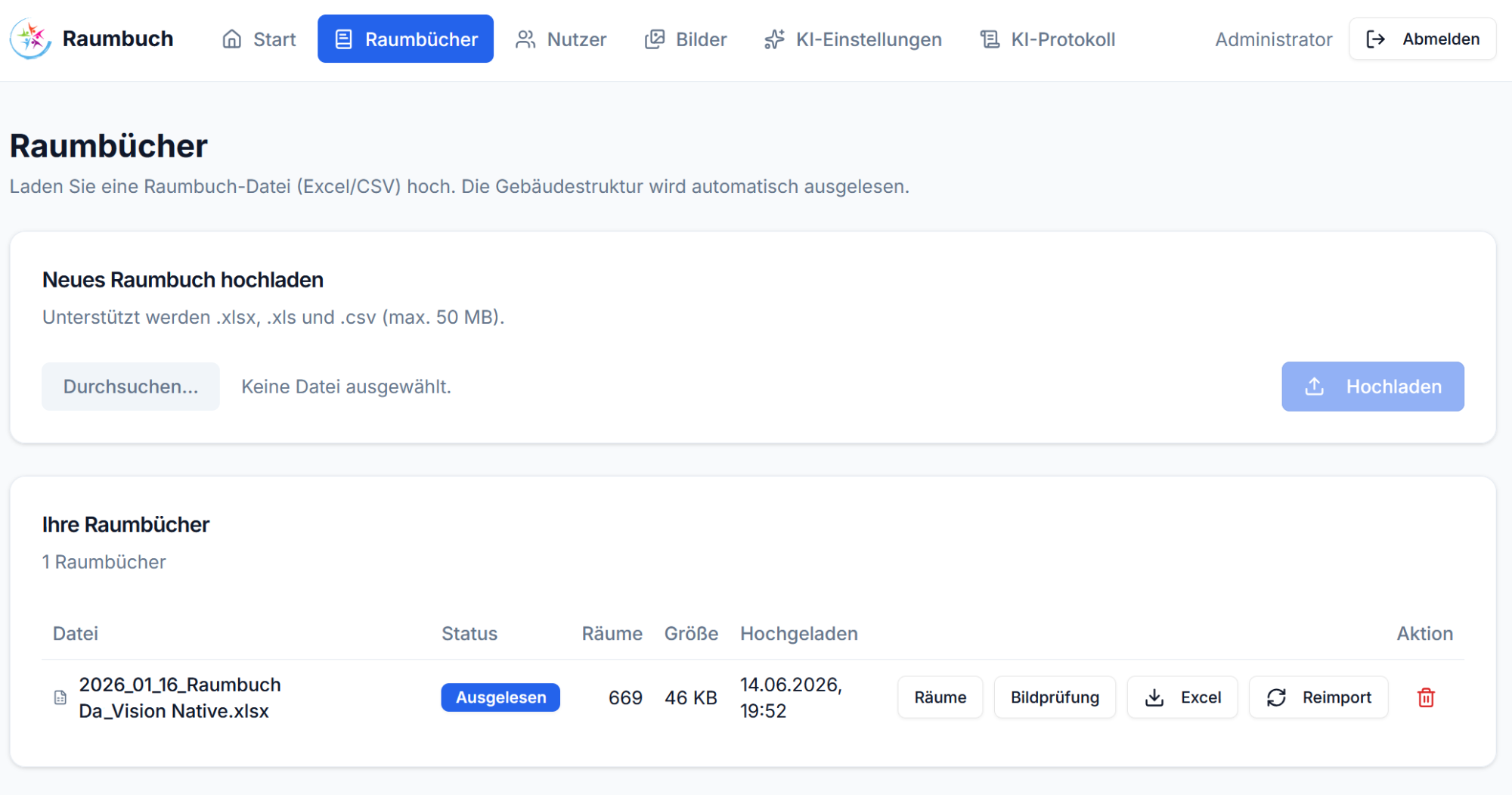The width and height of the screenshot is (1512, 795).
Task: Delete the Raumbuch with the red trash icon
Action: point(1427,697)
